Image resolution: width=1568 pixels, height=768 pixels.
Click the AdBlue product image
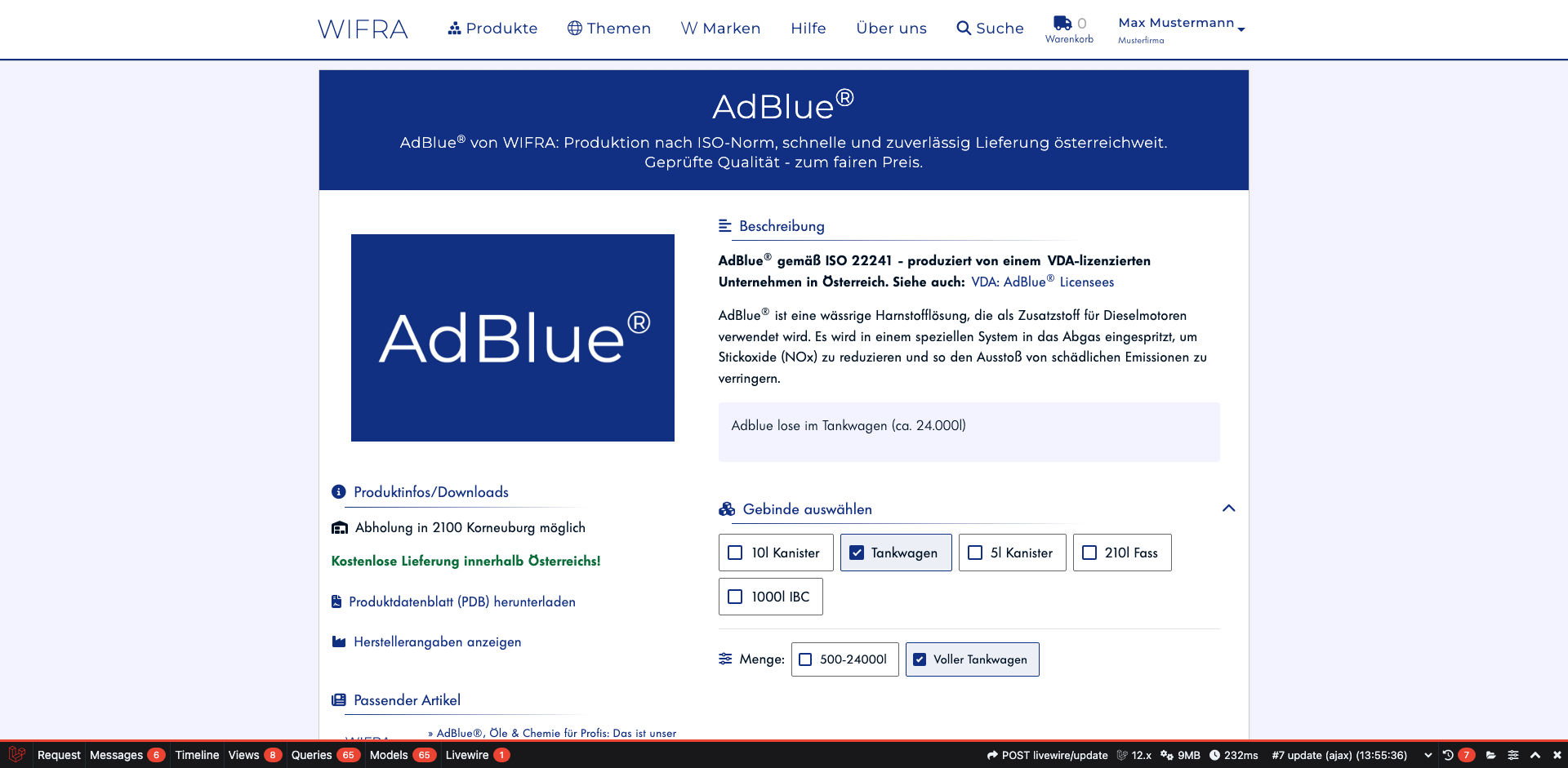(x=513, y=338)
